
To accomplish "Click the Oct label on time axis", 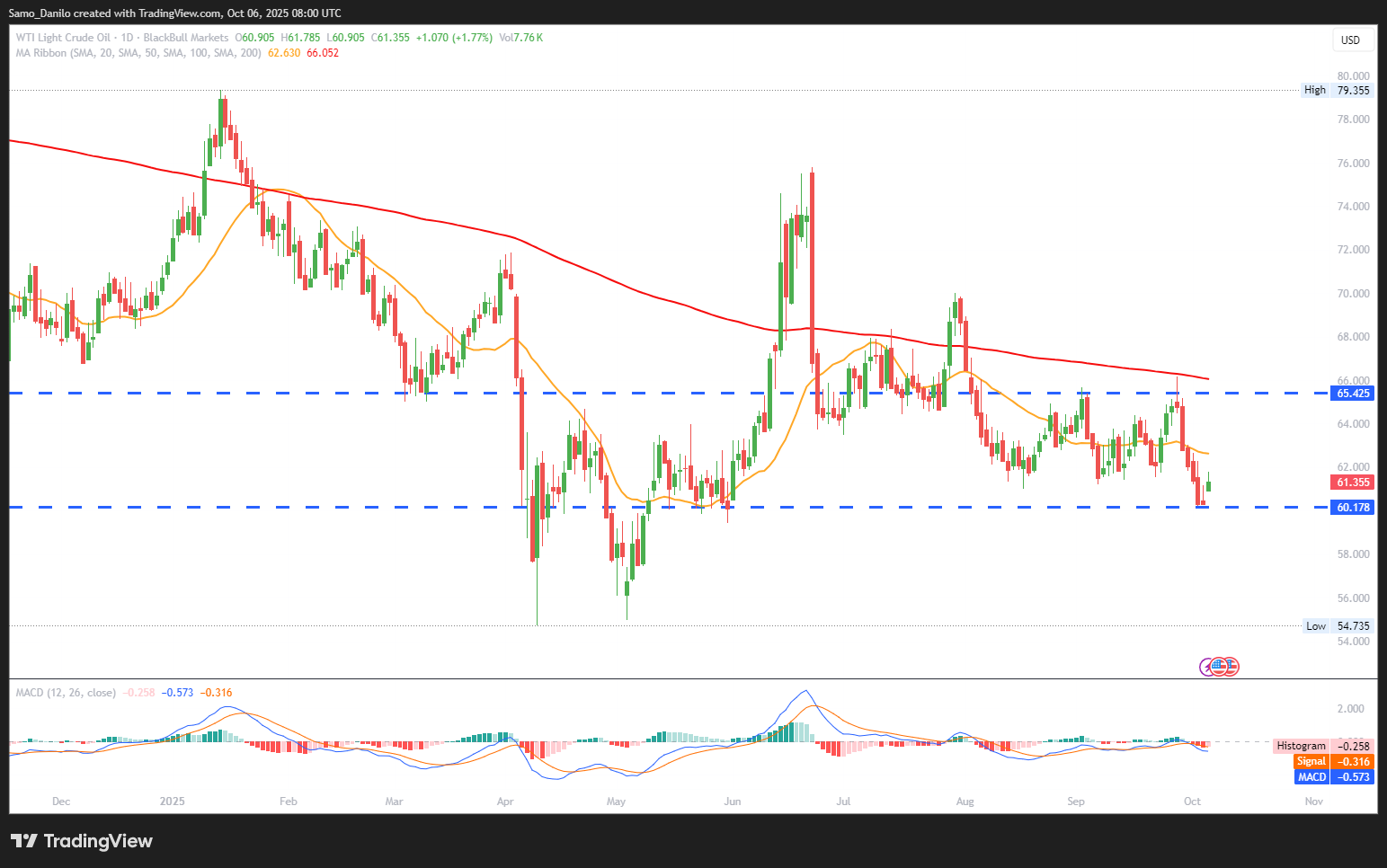I will 1192,802.
